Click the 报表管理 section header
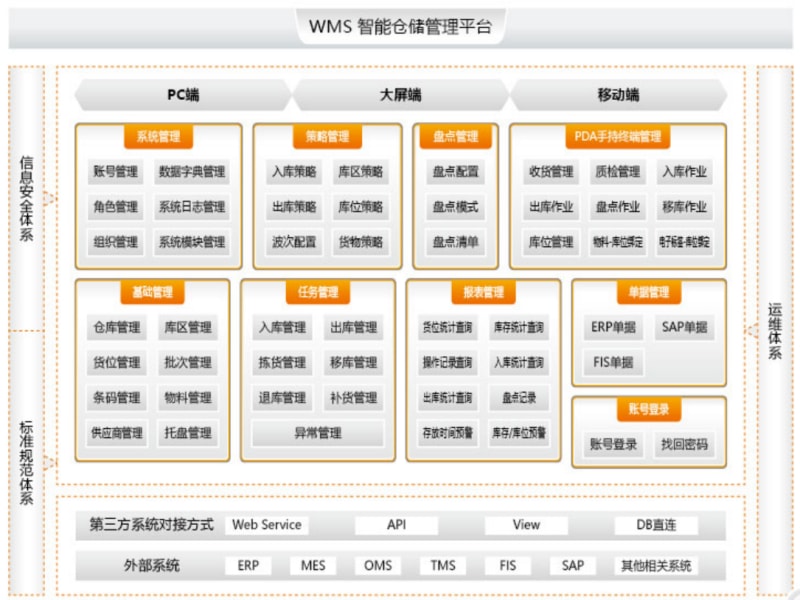 coord(483,293)
